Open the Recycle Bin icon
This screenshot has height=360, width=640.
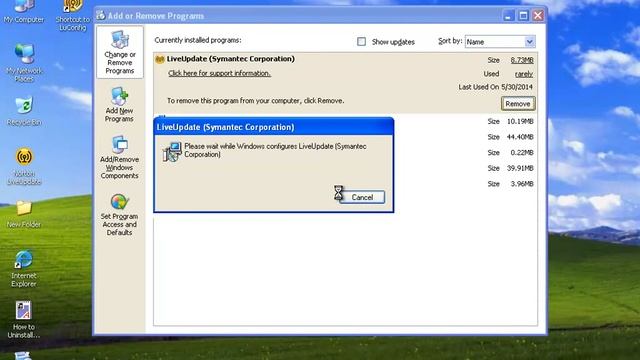point(24,111)
